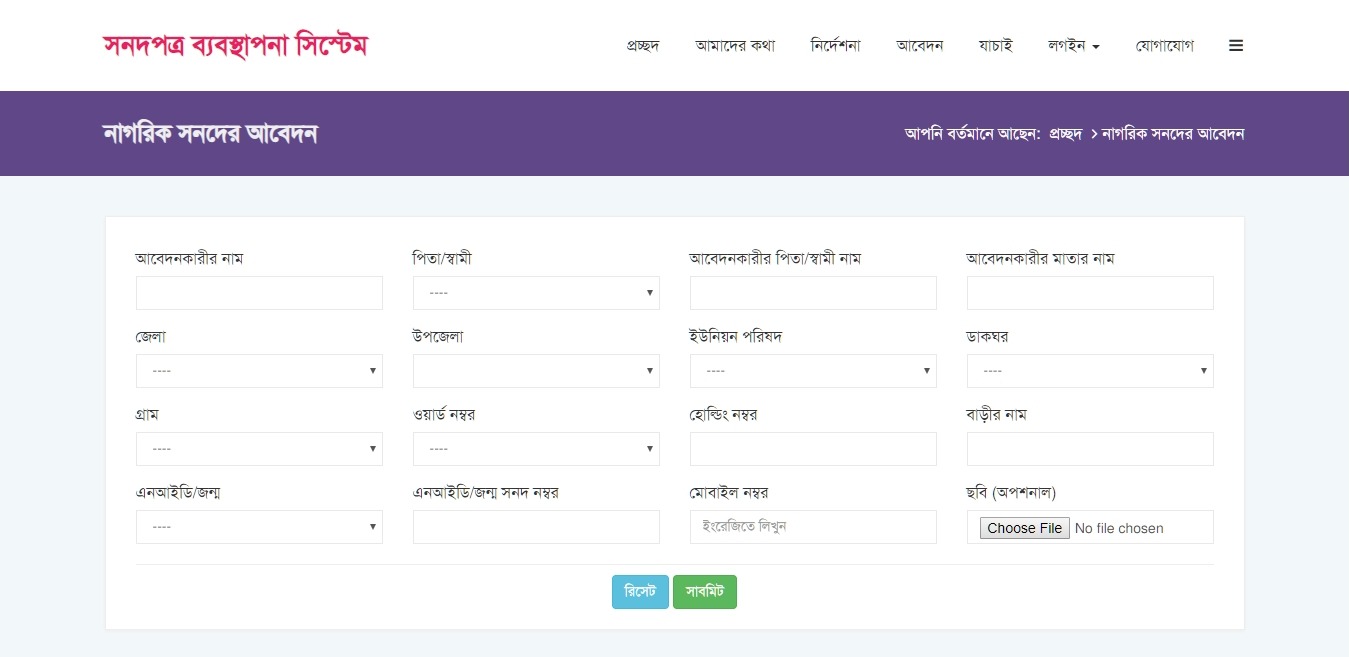The height and width of the screenshot is (657, 1349).
Task: Focus the আবেদনকারীর নাম input field
Action: pyautogui.click(x=259, y=293)
